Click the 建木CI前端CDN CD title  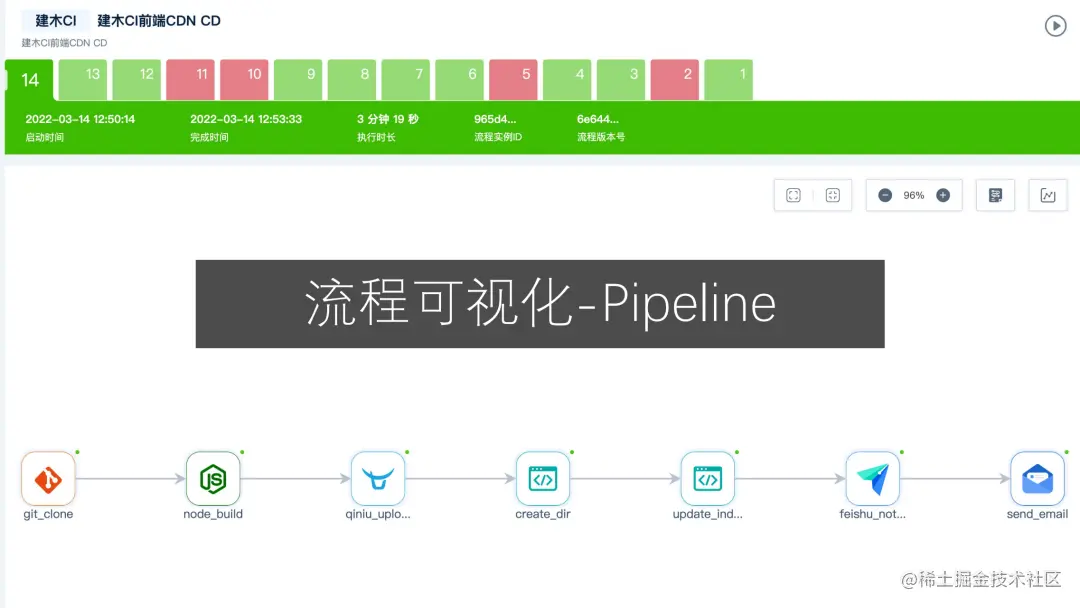[x=159, y=21]
